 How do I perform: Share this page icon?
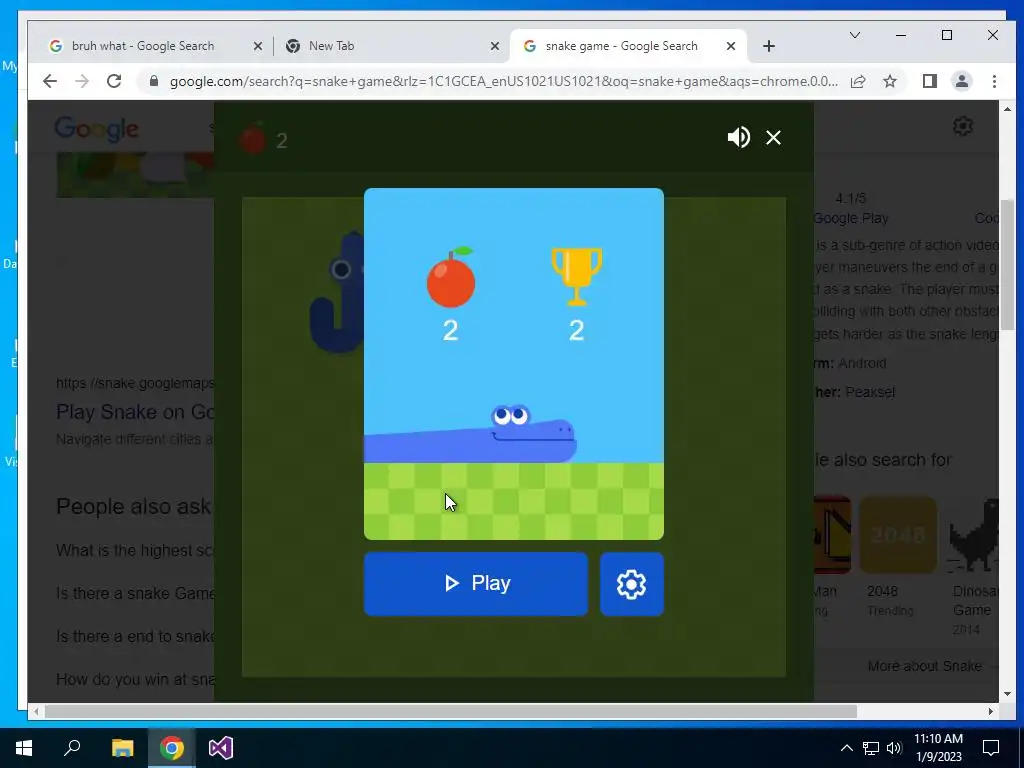[x=858, y=81]
